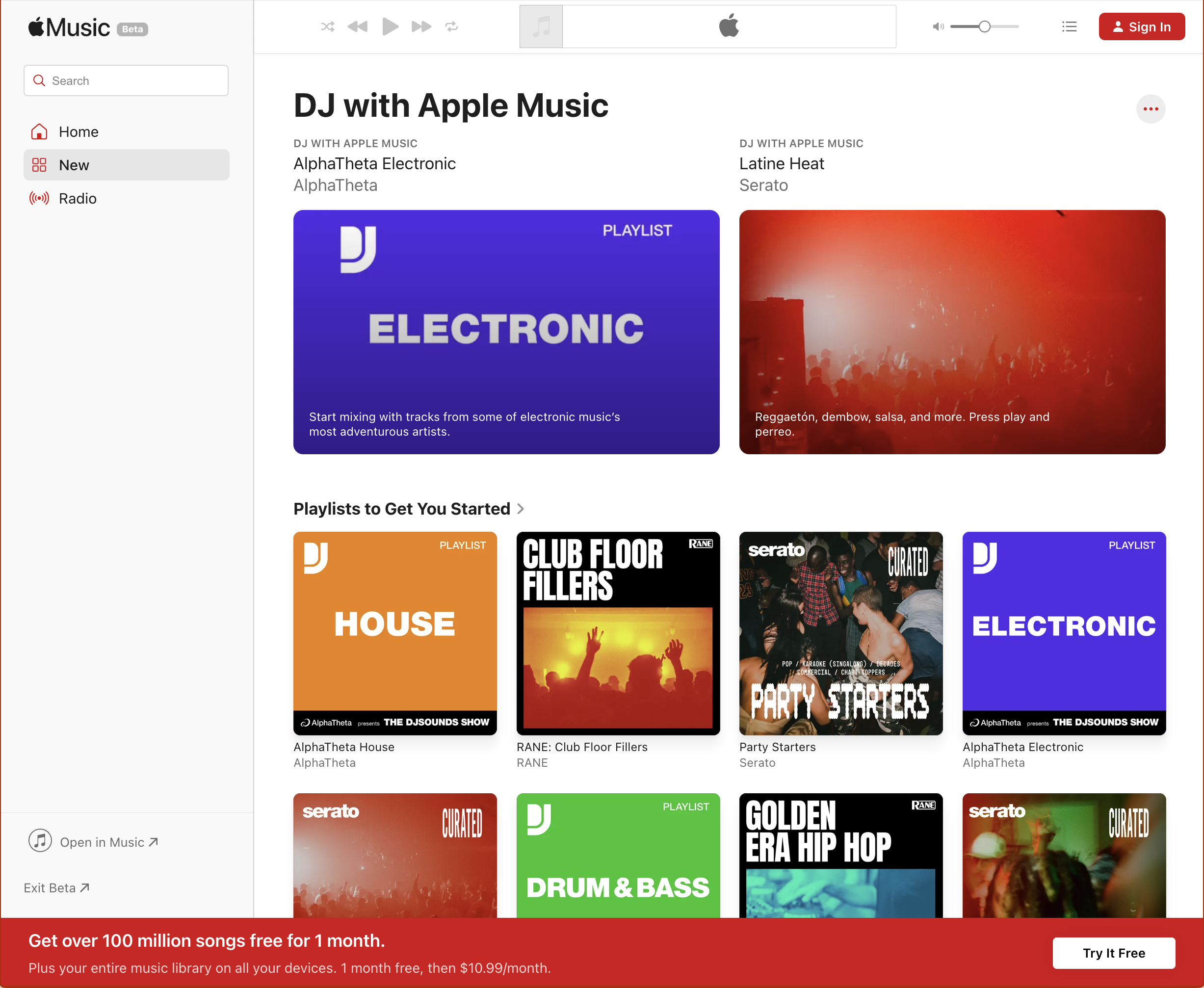Click Serato under Party Starters
This screenshot has width=1204, height=988.
[757, 763]
